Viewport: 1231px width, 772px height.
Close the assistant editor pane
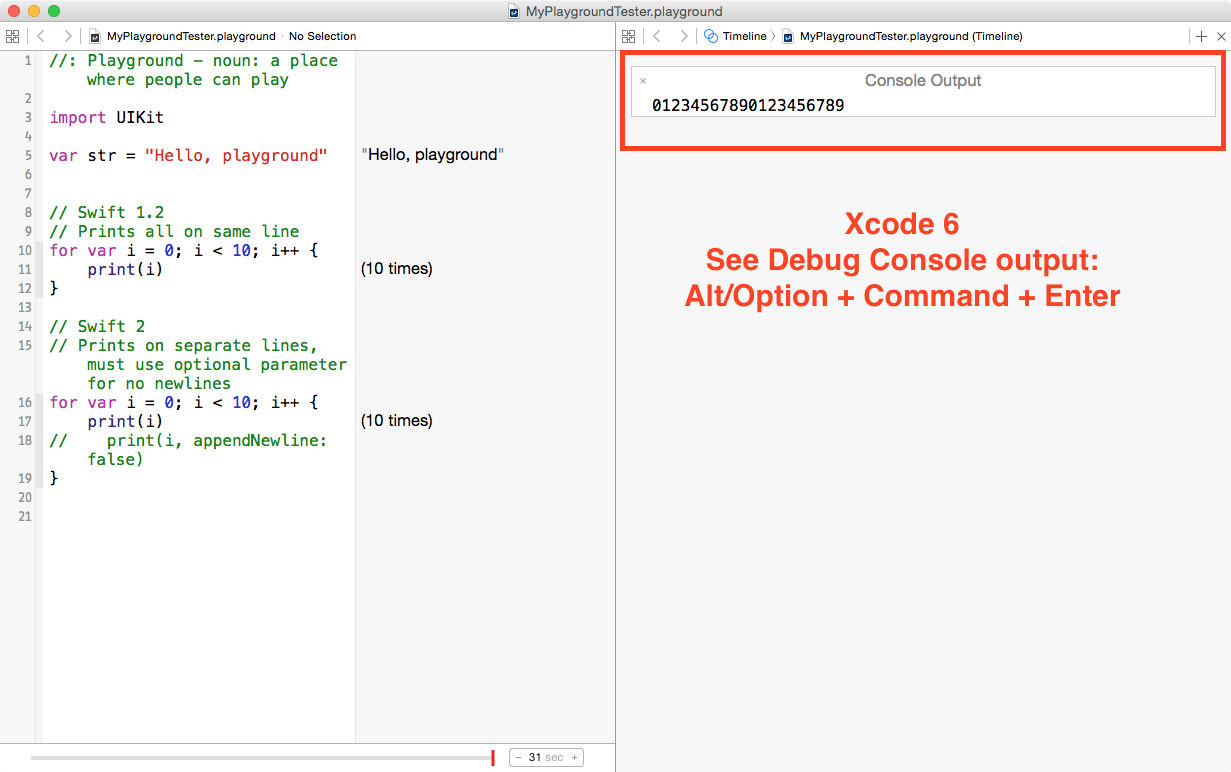1220,36
